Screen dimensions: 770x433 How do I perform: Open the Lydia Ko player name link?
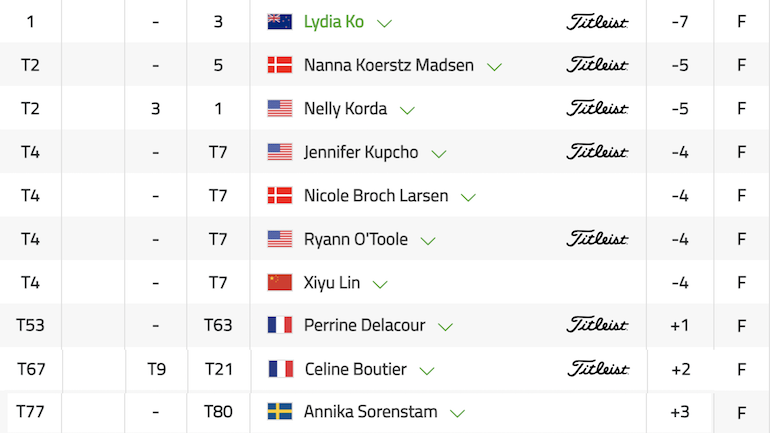pyautogui.click(x=333, y=22)
